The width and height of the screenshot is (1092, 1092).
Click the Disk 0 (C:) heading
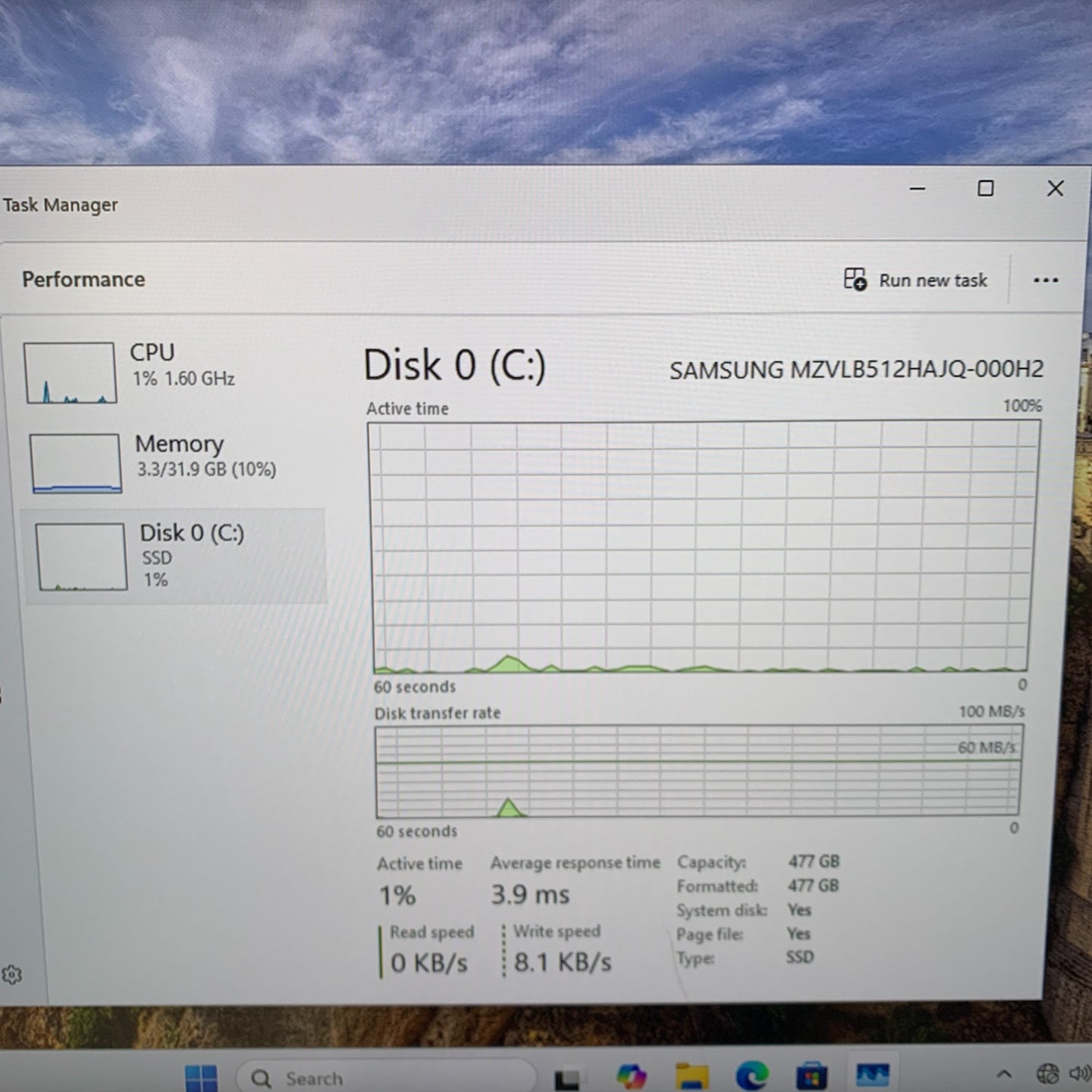pos(454,366)
